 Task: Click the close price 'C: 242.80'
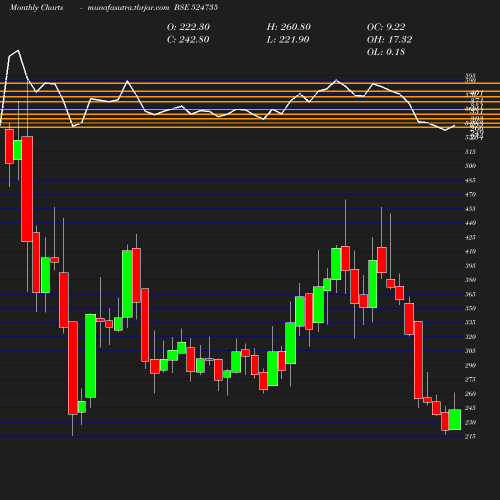click(188, 40)
